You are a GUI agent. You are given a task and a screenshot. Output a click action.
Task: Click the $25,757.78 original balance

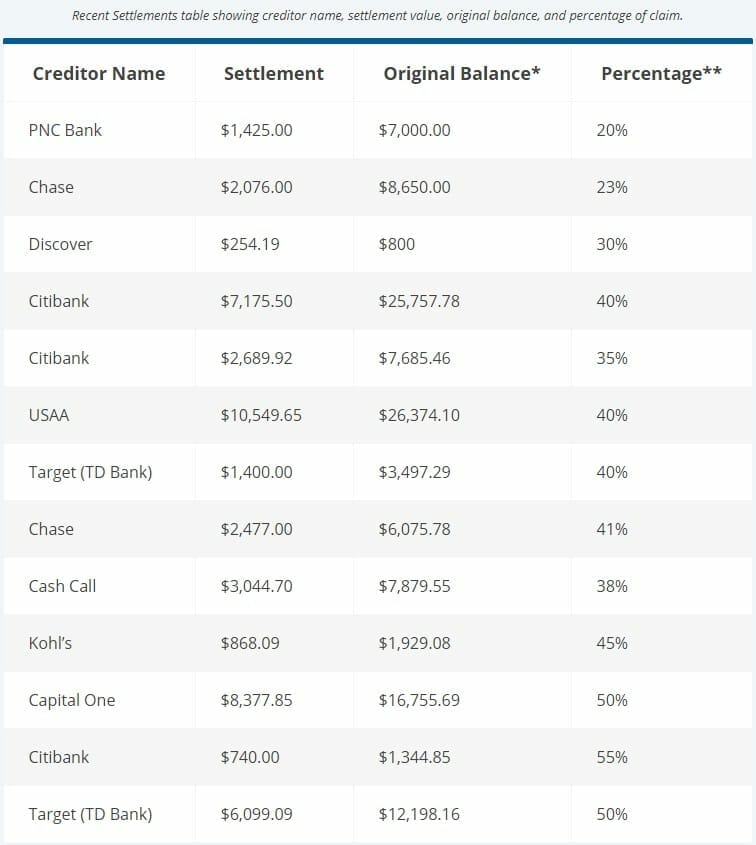[x=419, y=301]
